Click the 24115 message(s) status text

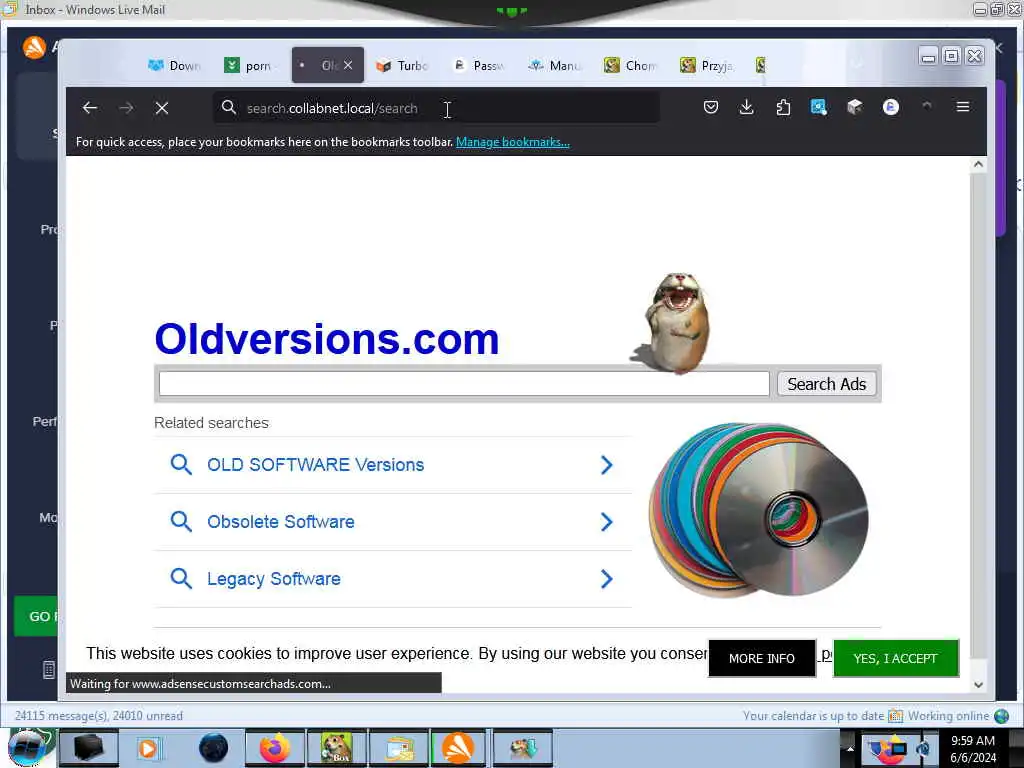tap(99, 716)
